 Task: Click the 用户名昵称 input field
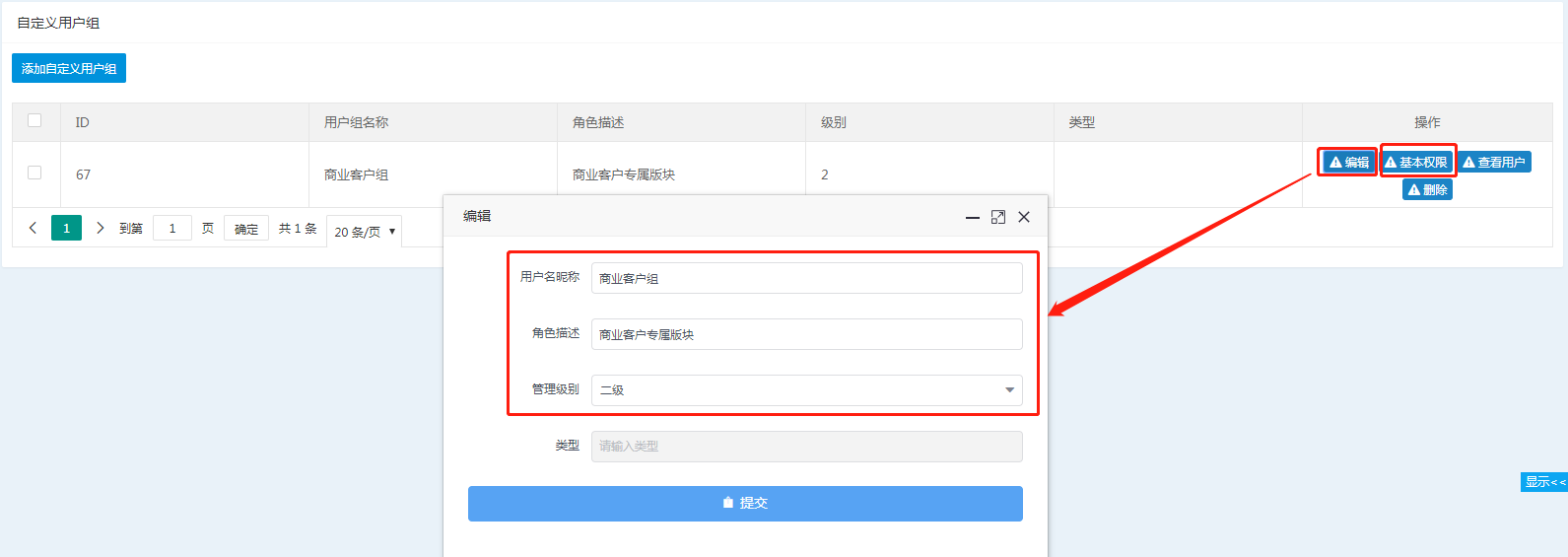point(806,278)
